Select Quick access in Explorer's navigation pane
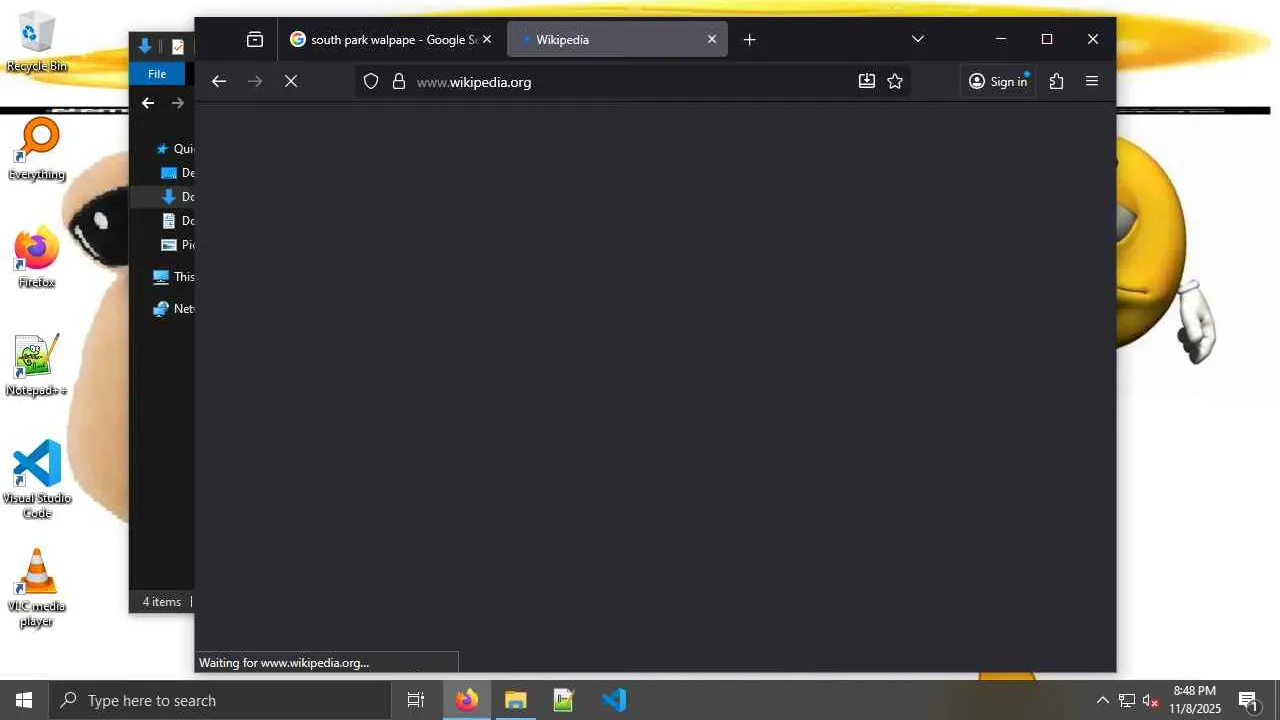Image resolution: width=1280 pixels, height=720 pixels. coord(174,149)
